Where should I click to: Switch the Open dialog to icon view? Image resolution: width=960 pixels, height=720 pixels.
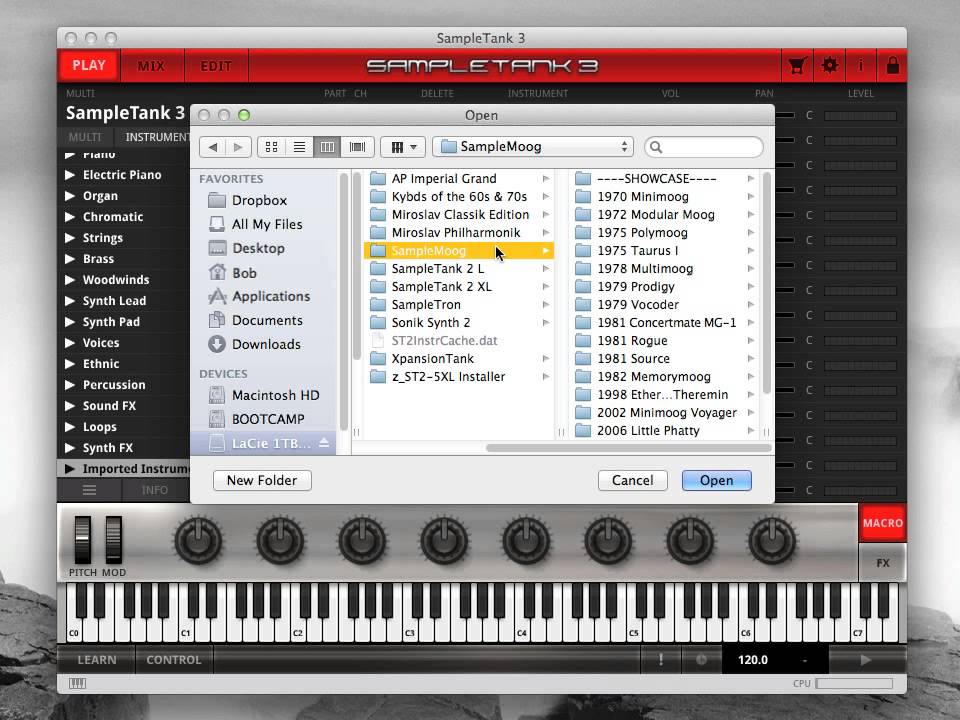[x=271, y=147]
